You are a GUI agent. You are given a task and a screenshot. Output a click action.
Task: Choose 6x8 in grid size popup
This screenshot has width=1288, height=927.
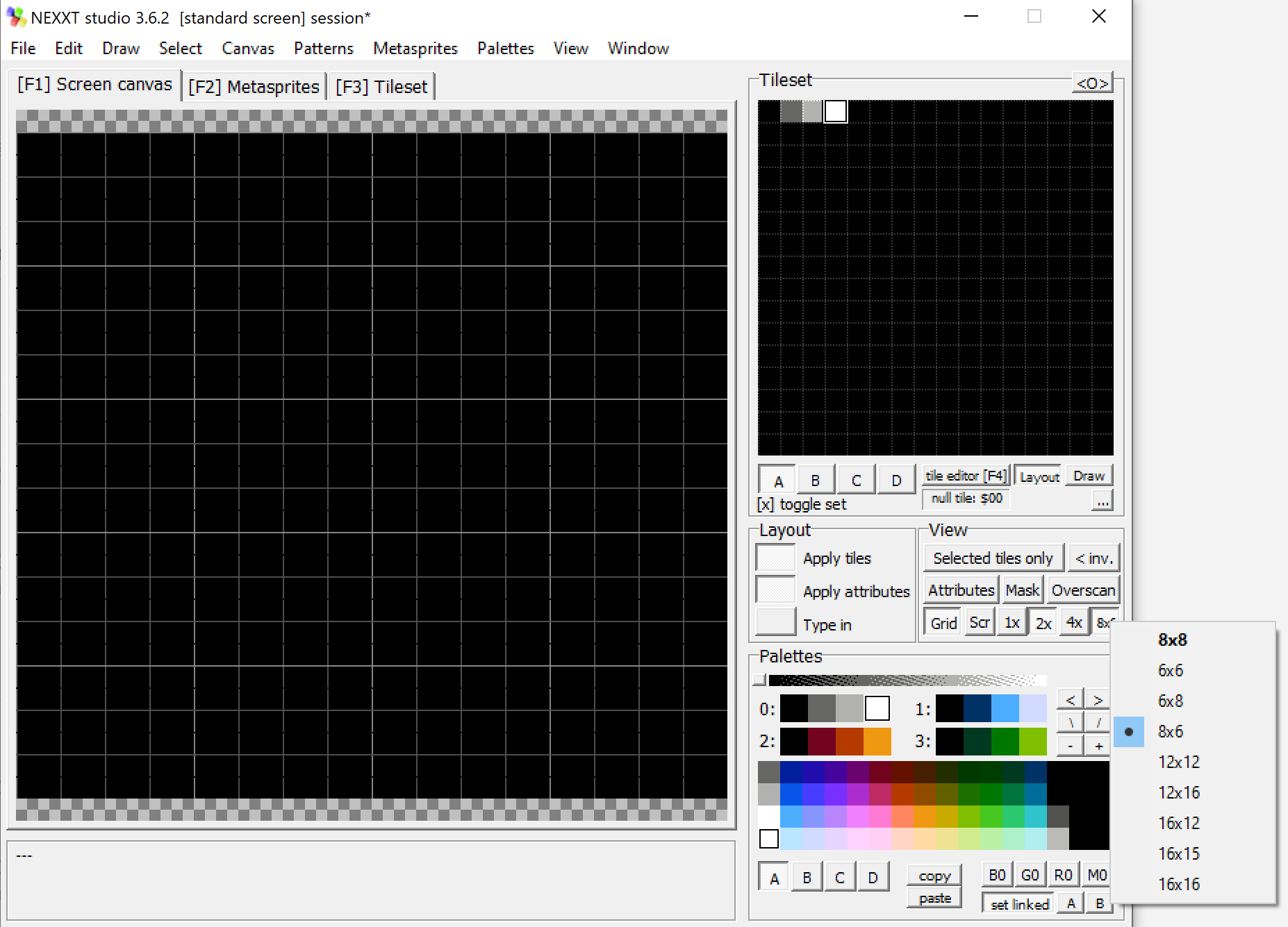coord(1194,701)
